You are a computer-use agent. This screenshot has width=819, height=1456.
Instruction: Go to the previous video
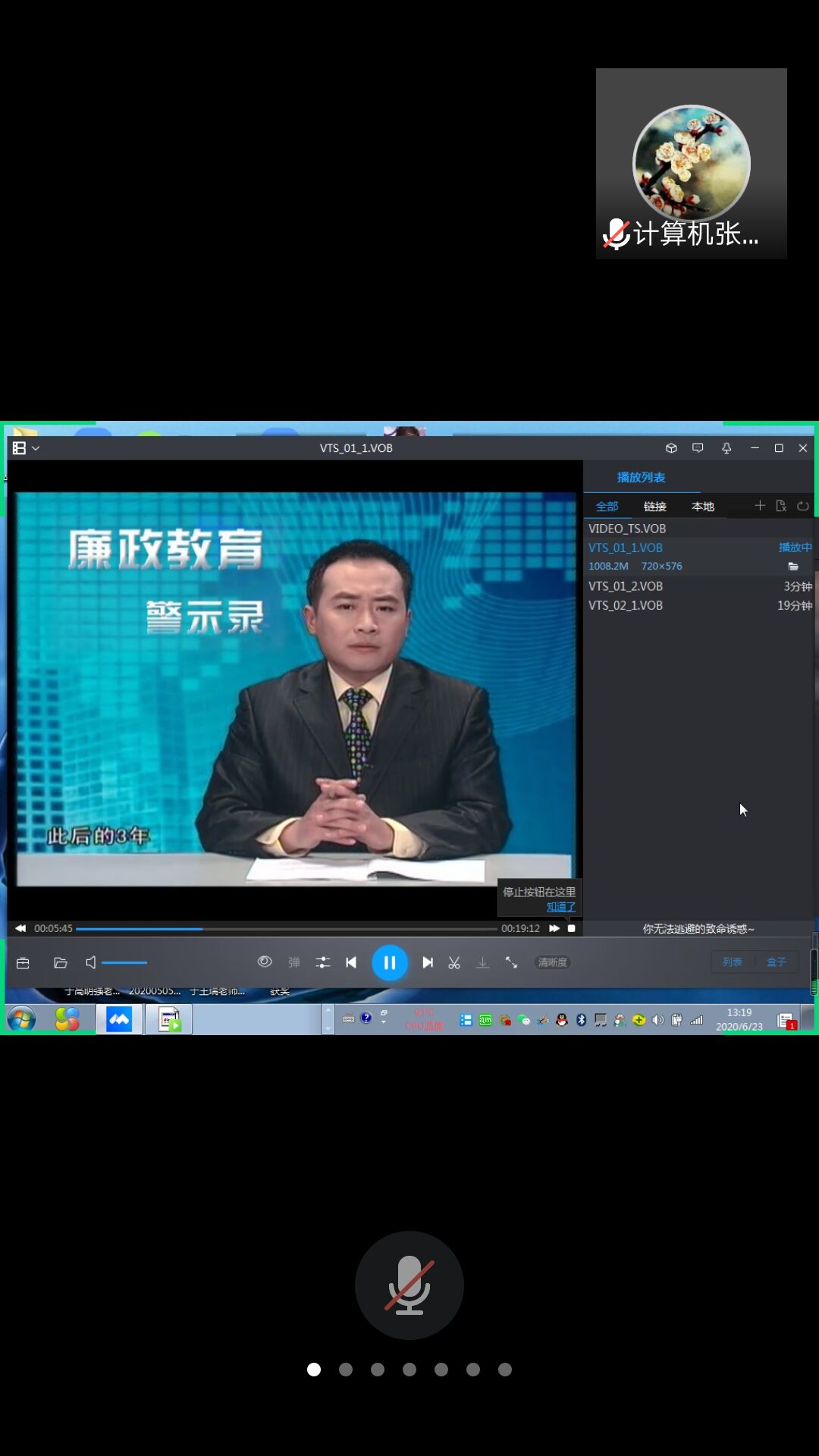[x=350, y=962]
